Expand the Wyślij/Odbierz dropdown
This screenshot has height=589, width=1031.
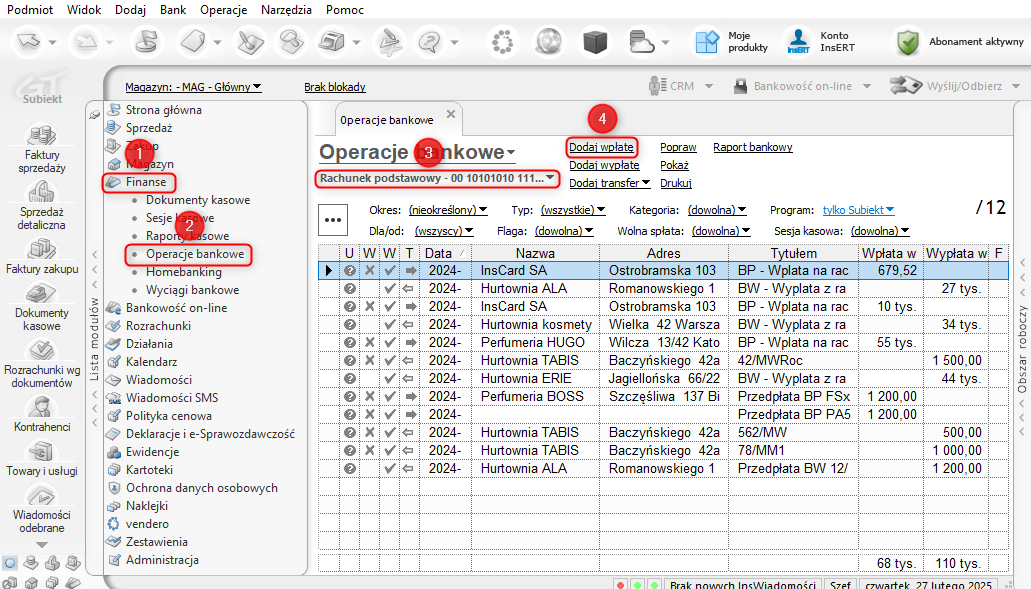(x=1015, y=86)
